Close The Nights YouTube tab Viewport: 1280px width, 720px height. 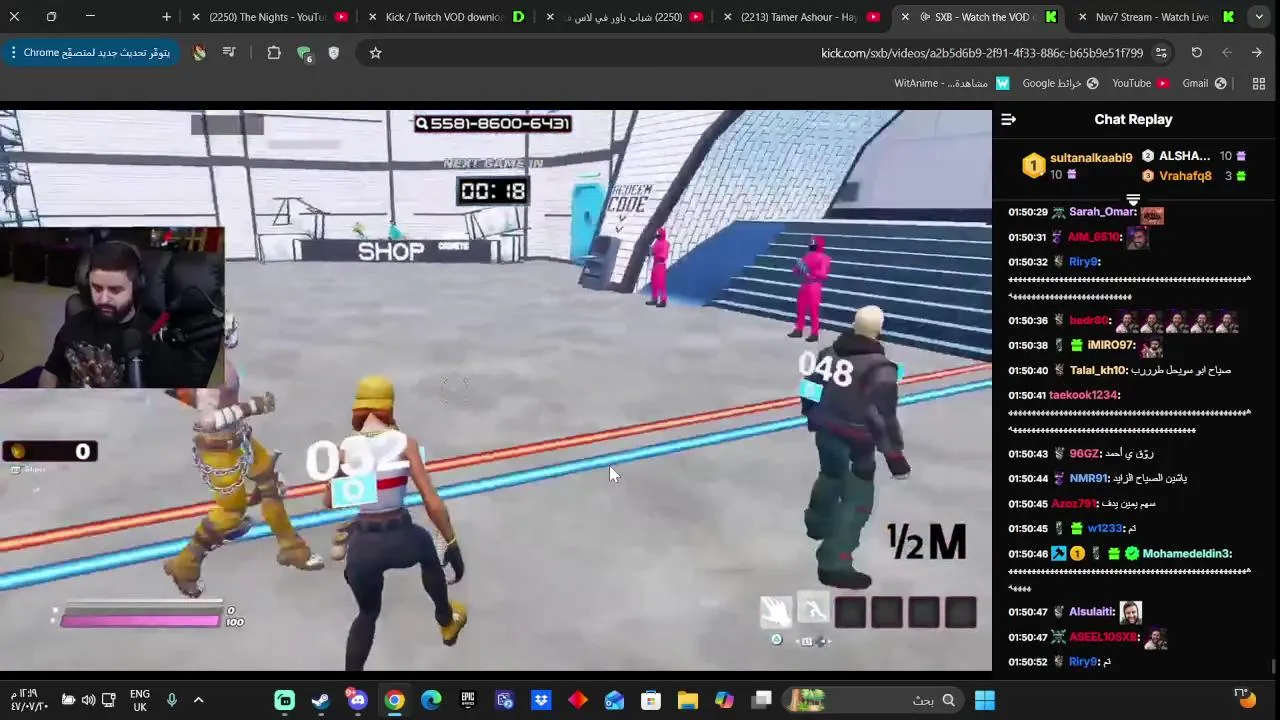coord(195,17)
